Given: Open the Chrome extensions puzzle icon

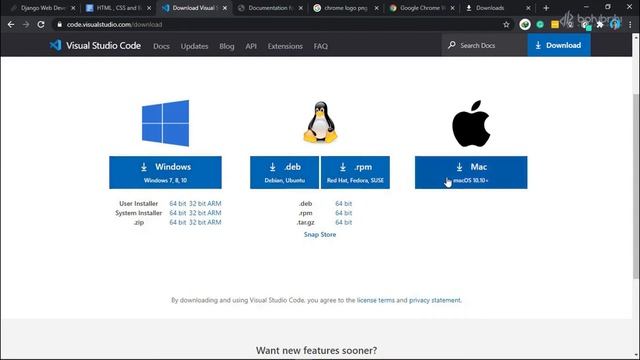Looking at the screenshot, I should click(x=600, y=24).
